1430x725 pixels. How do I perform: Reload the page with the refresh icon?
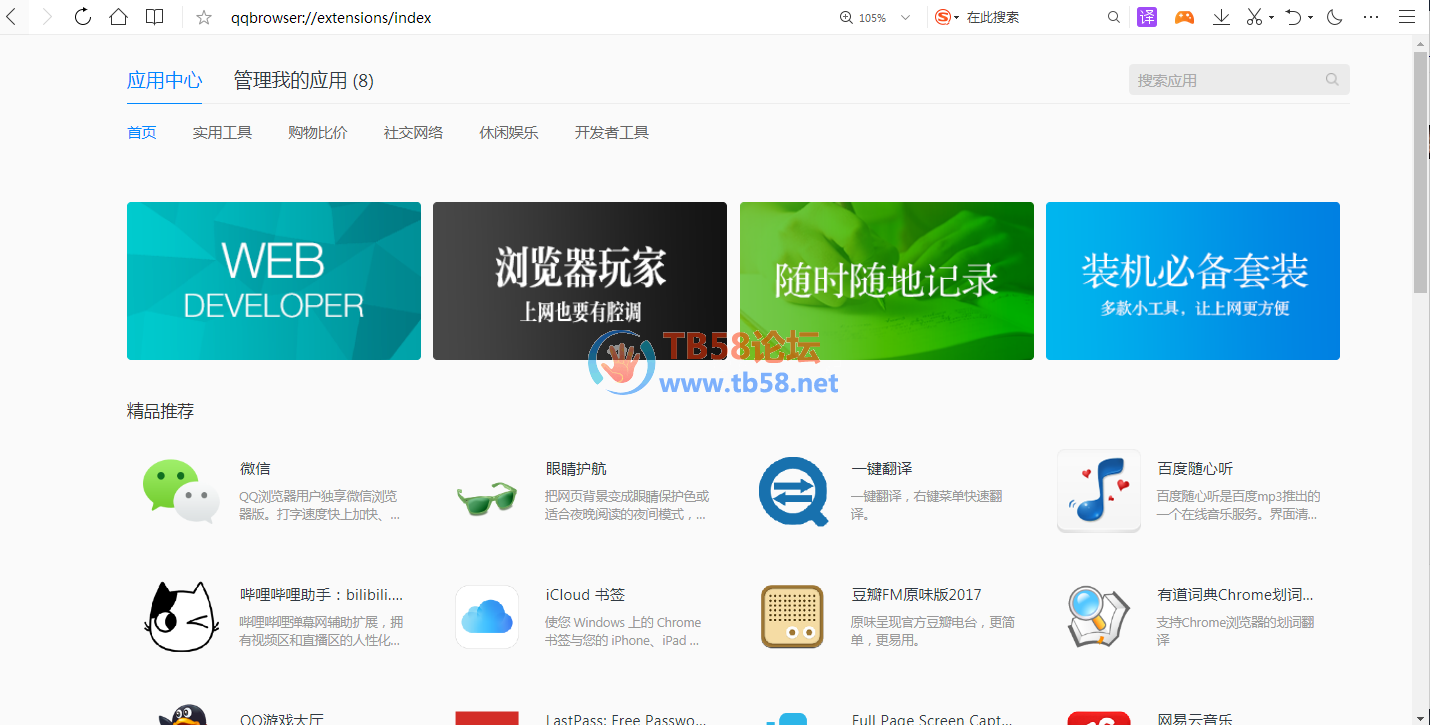tap(83, 17)
